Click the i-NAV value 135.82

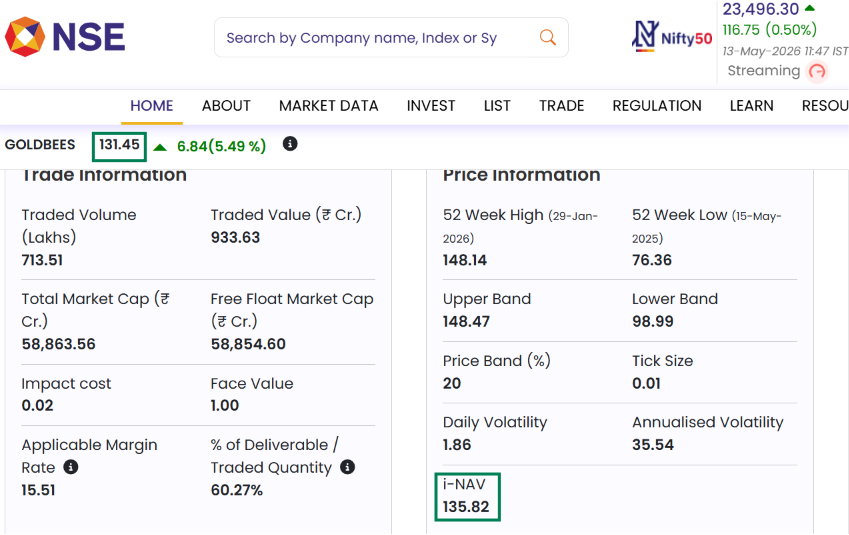(x=466, y=506)
